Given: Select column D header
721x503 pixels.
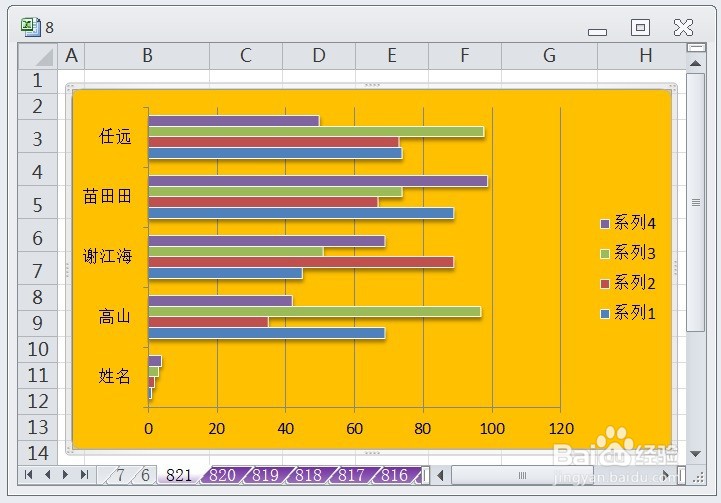Looking at the screenshot, I should tap(319, 56).
